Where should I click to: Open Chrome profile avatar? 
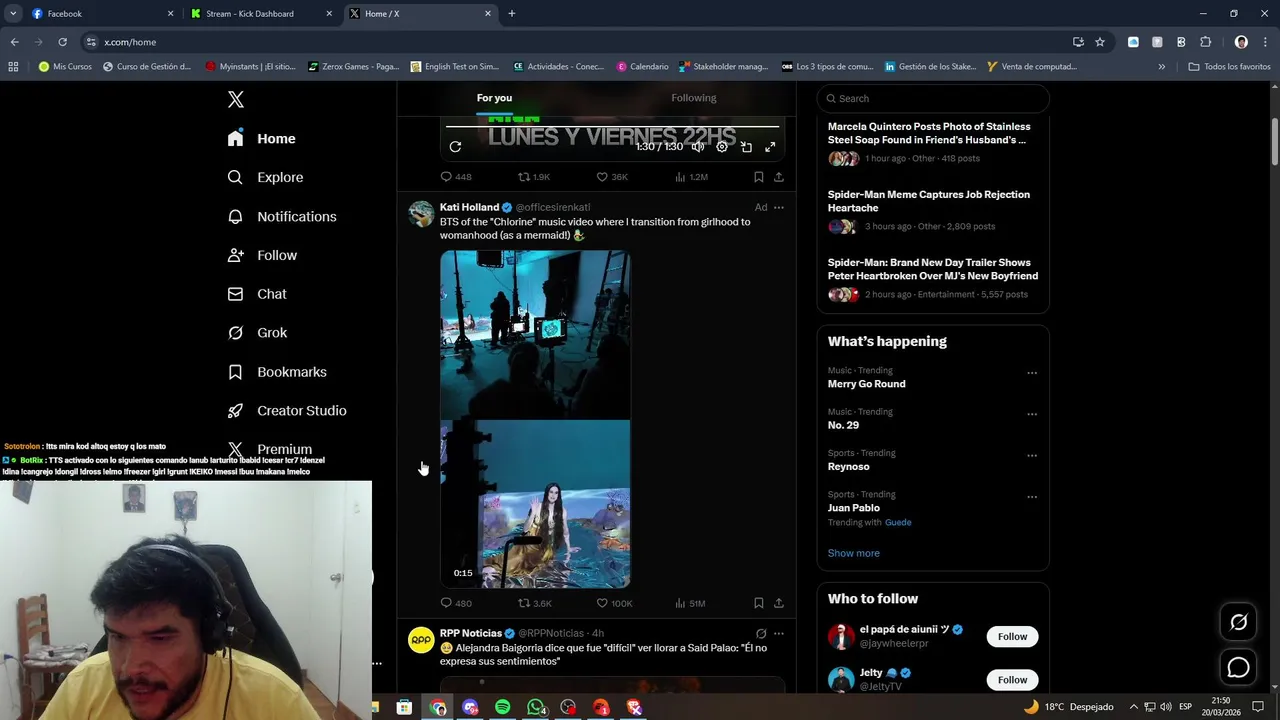pos(1241,42)
